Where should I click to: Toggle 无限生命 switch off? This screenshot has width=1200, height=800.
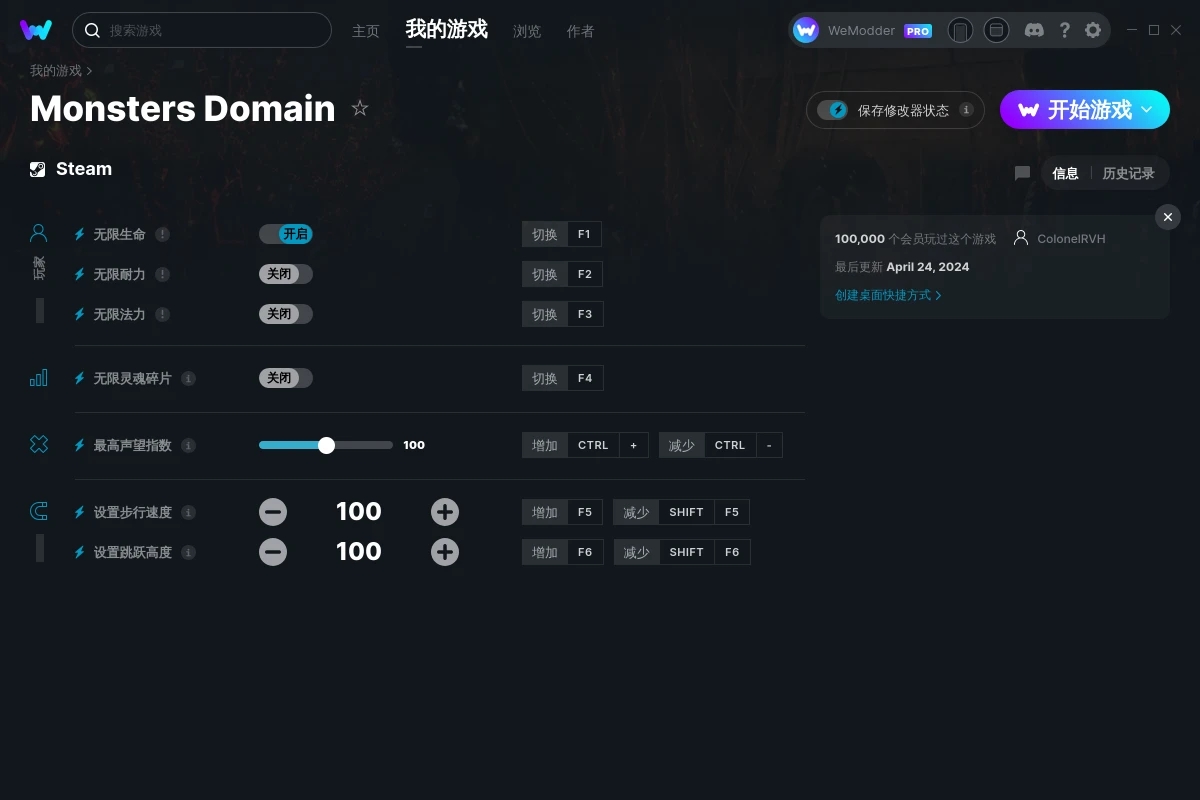click(x=286, y=234)
